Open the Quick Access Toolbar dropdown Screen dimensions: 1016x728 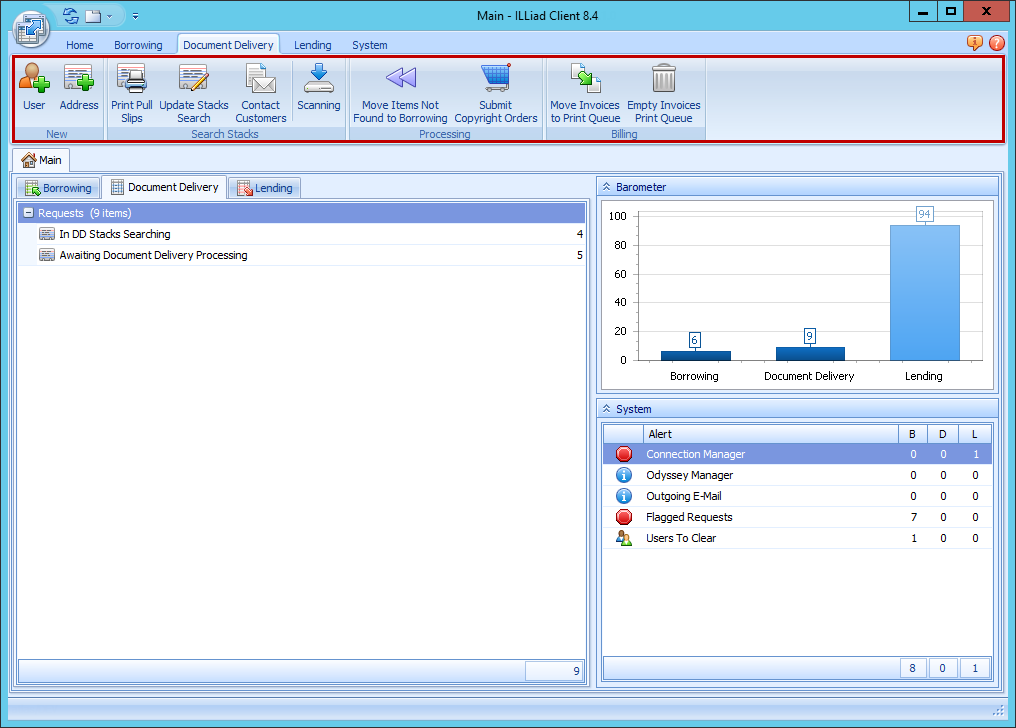(x=135, y=16)
